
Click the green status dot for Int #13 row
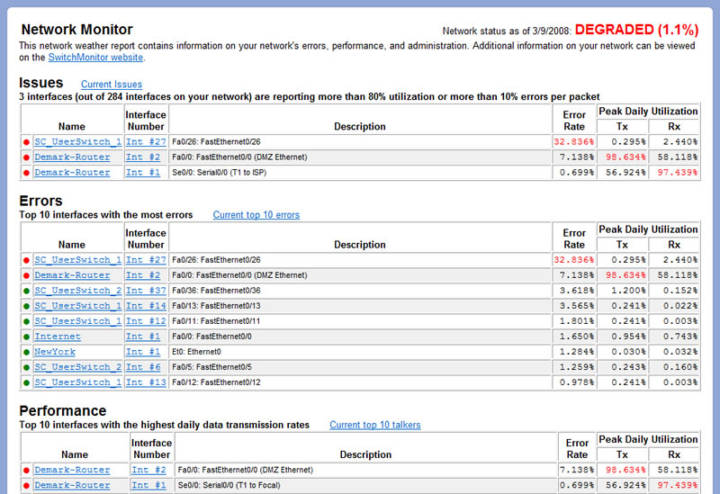pyautogui.click(x=26, y=383)
